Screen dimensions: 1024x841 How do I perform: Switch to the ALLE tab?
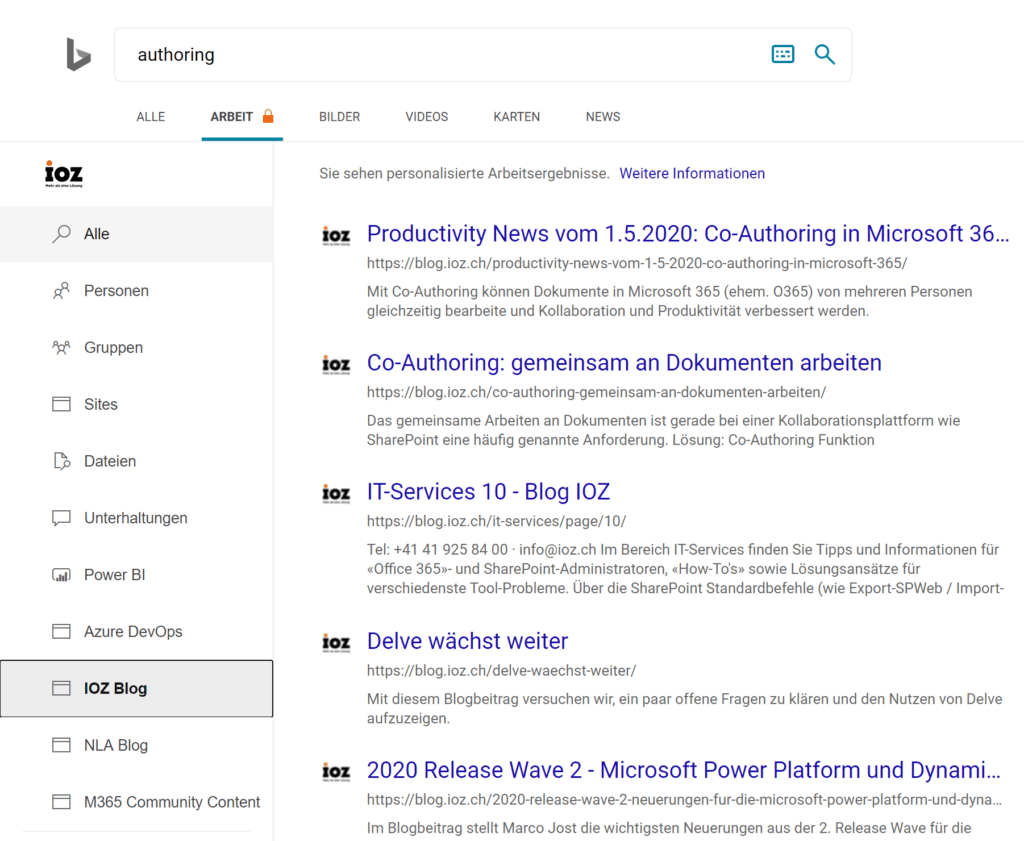pos(151,117)
